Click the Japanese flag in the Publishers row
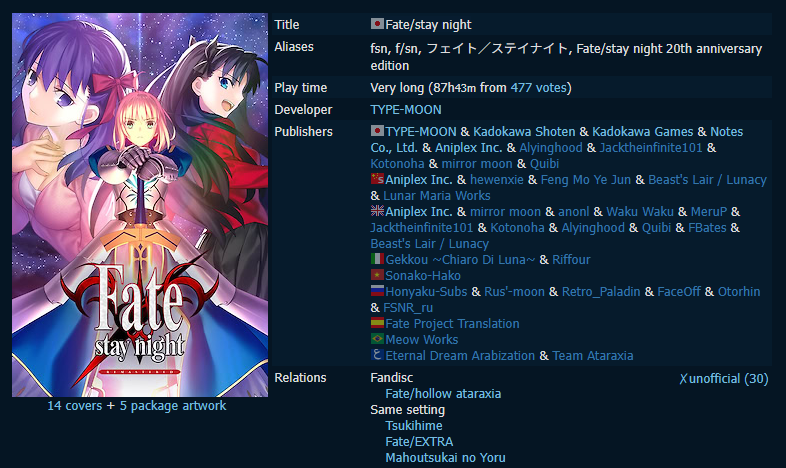This screenshot has height=468, width=786. coord(377,131)
